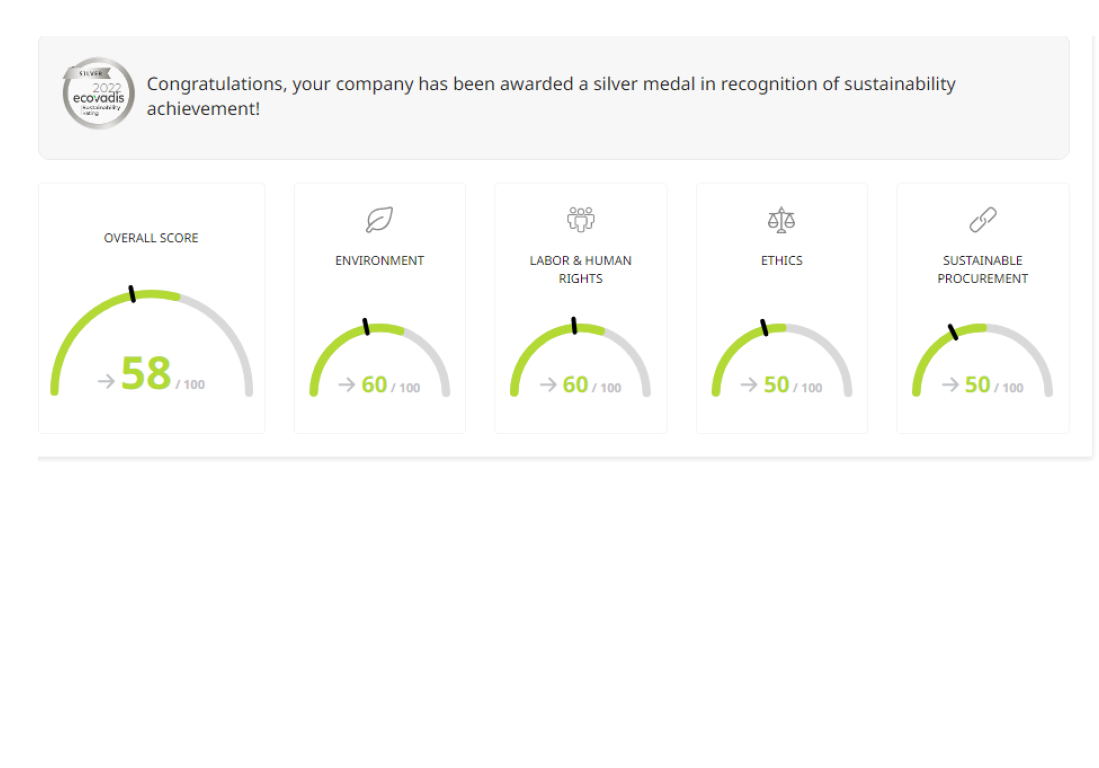Click the Overall Score heading
Viewport: 1099px width, 768px height.
pyautogui.click(x=151, y=238)
